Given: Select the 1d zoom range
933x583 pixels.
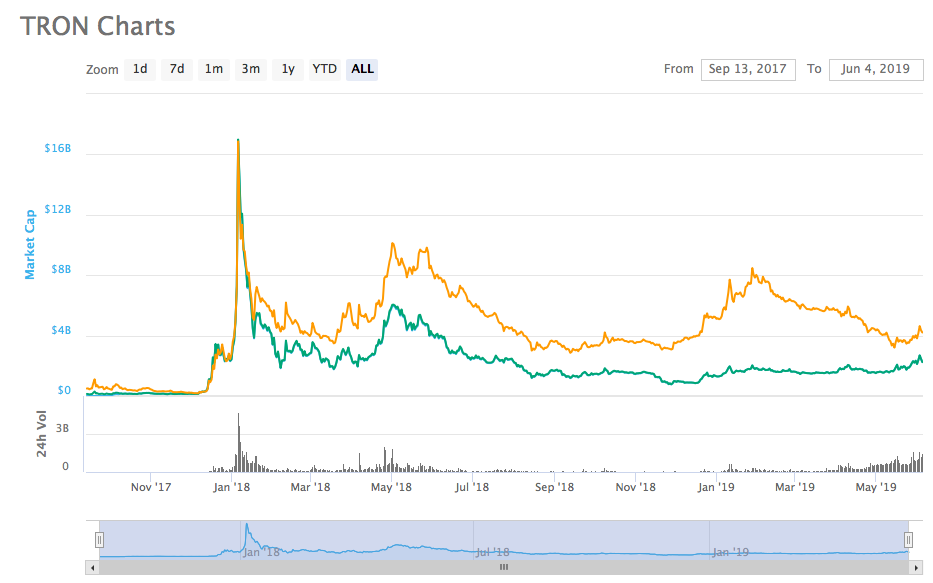Looking at the screenshot, I should (x=140, y=70).
